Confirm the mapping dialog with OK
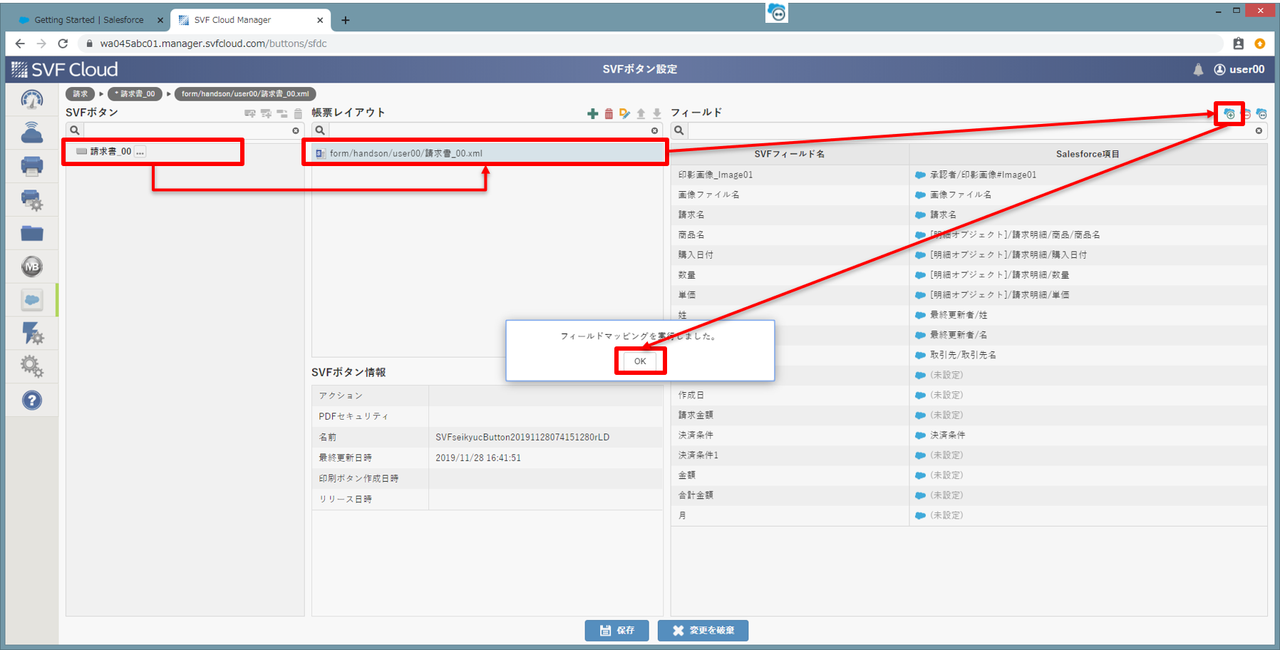The height and width of the screenshot is (650, 1280). (640, 360)
